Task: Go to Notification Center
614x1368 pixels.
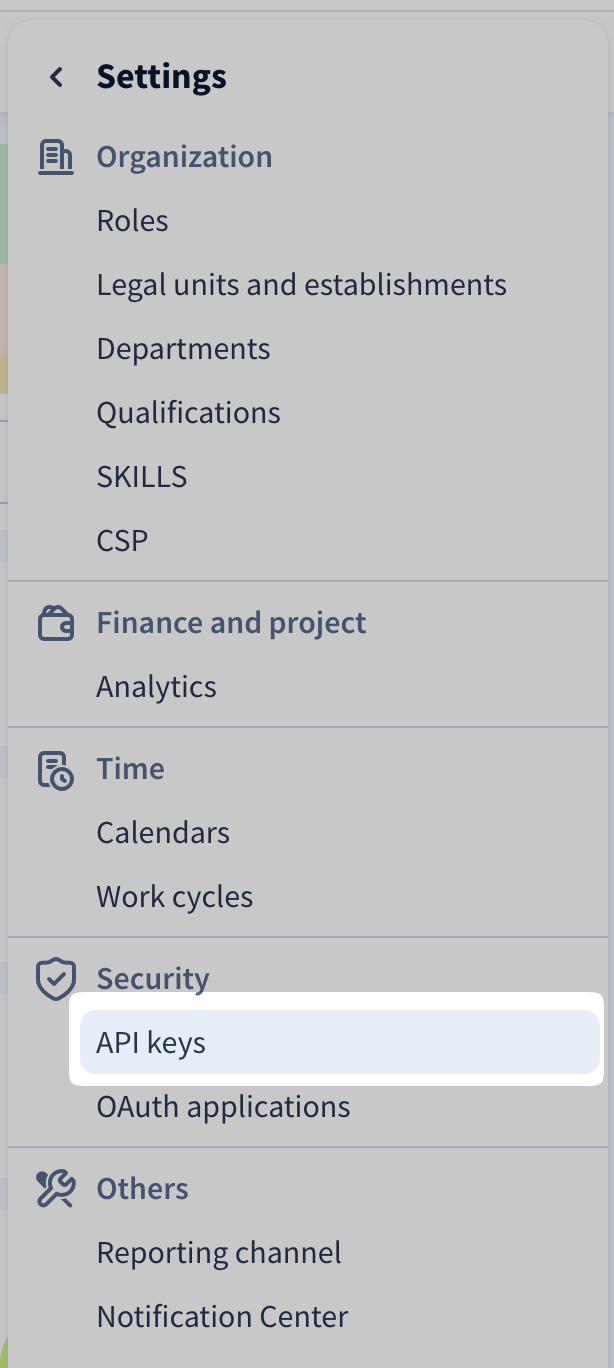Action: click(222, 1317)
